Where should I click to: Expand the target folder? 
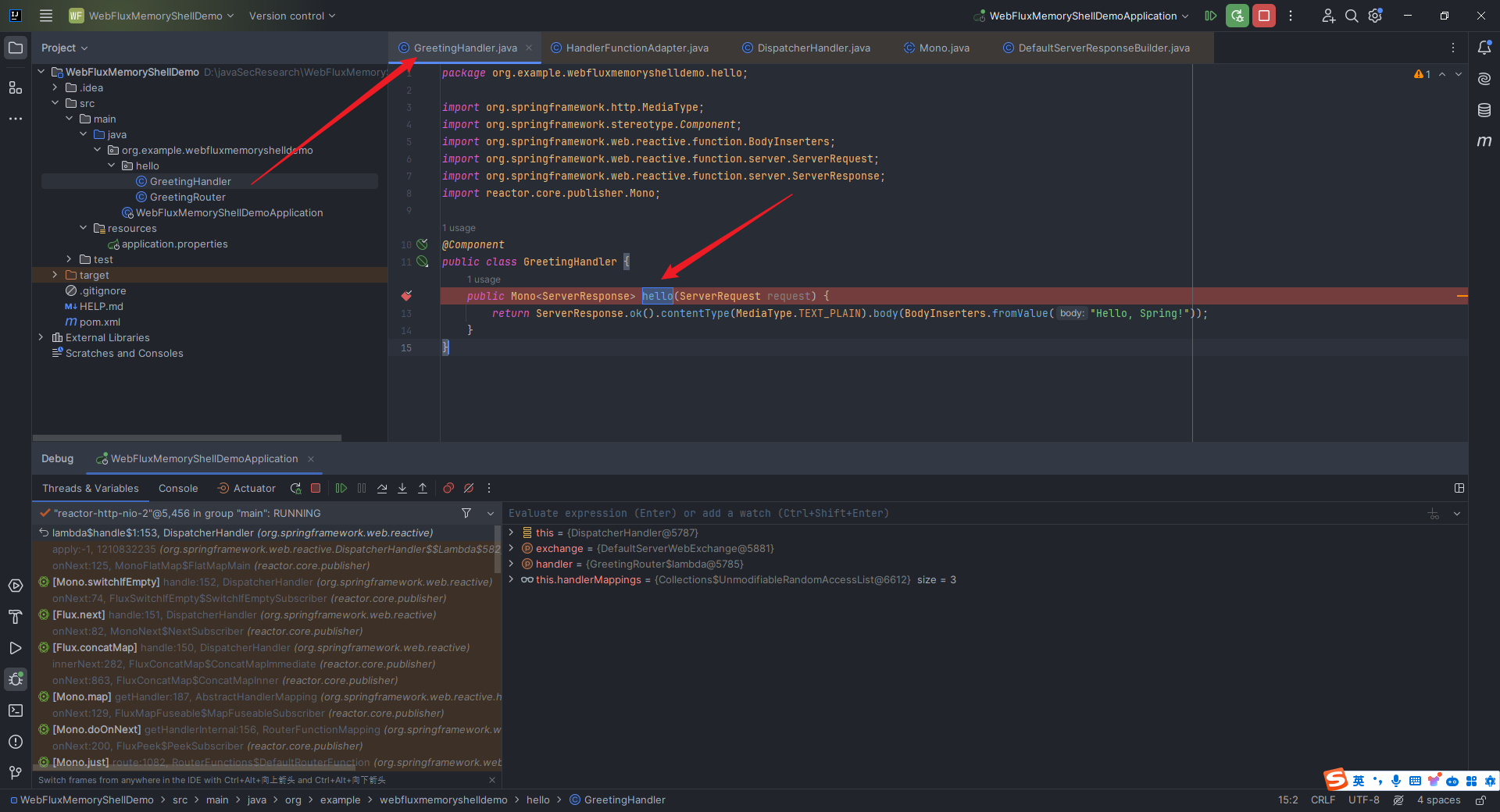tap(55, 275)
